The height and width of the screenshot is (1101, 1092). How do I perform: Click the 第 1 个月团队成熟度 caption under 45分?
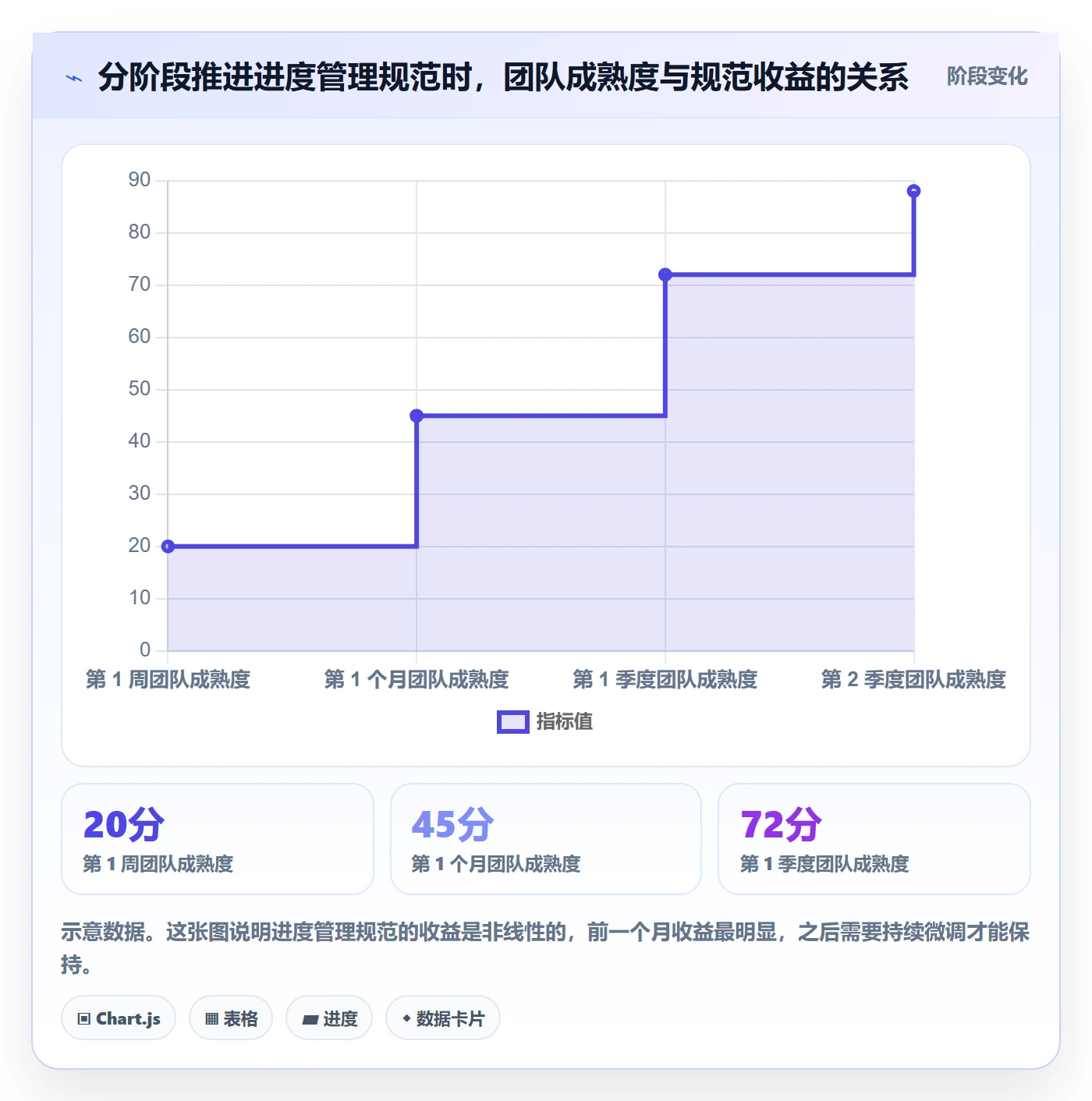(x=496, y=864)
